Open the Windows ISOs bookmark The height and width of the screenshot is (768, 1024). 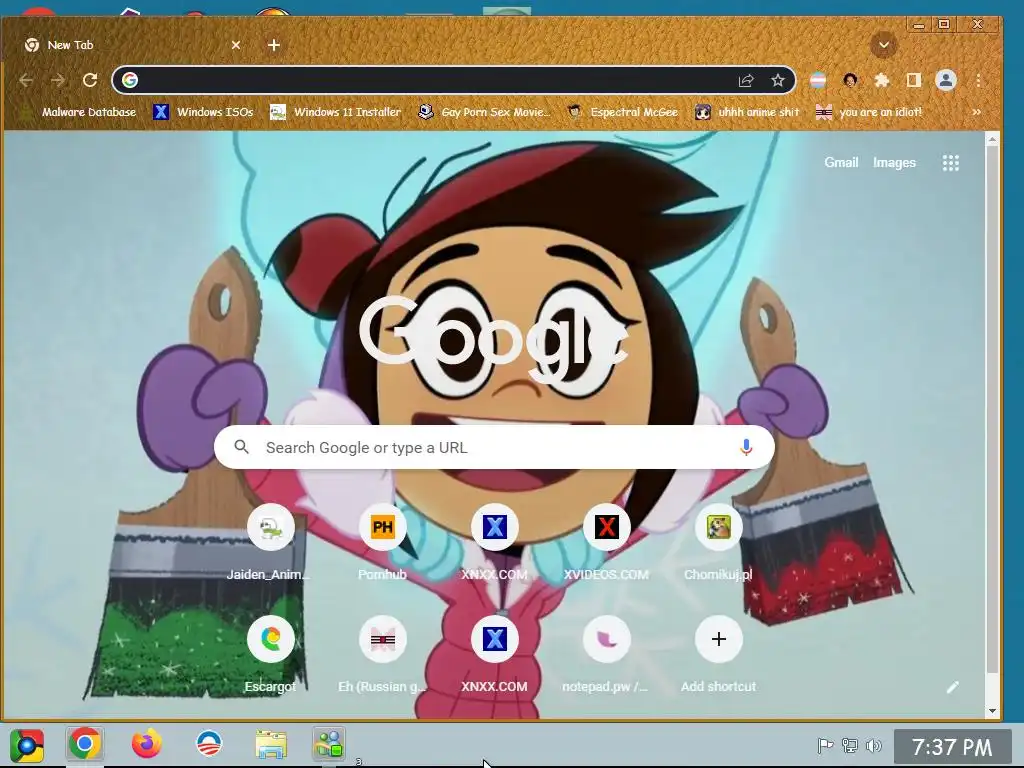coord(202,112)
